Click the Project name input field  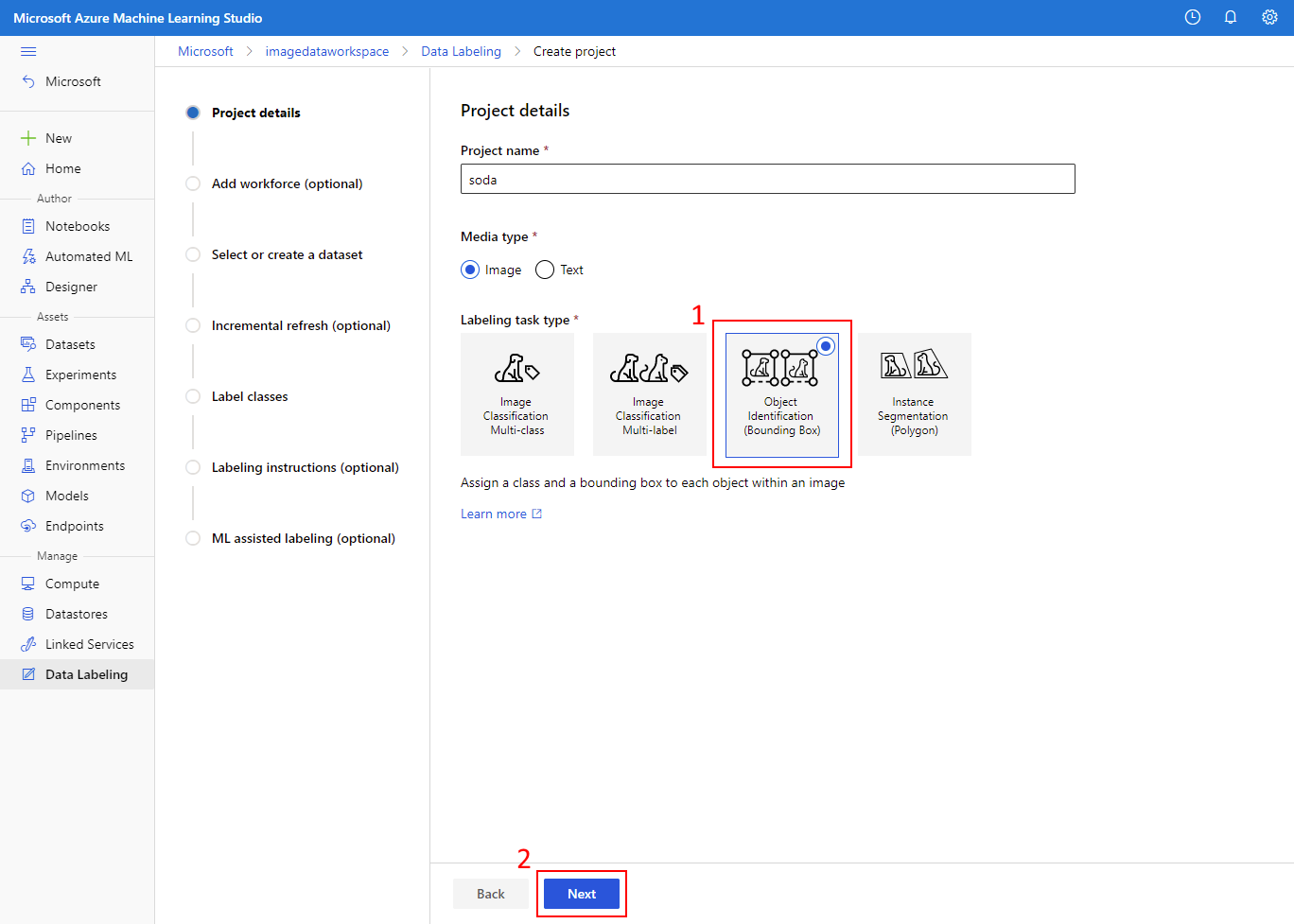point(768,179)
